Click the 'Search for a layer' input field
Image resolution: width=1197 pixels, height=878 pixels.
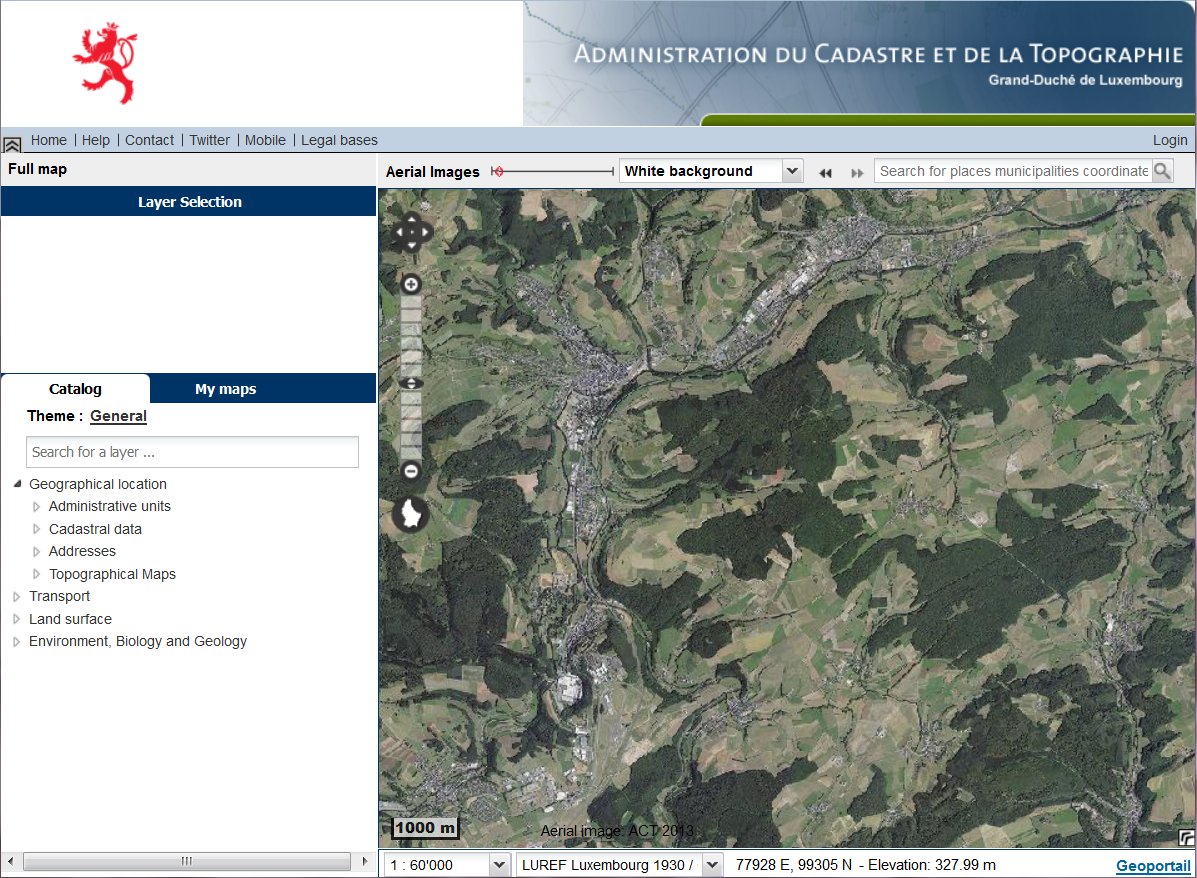pyautogui.click(x=191, y=452)
